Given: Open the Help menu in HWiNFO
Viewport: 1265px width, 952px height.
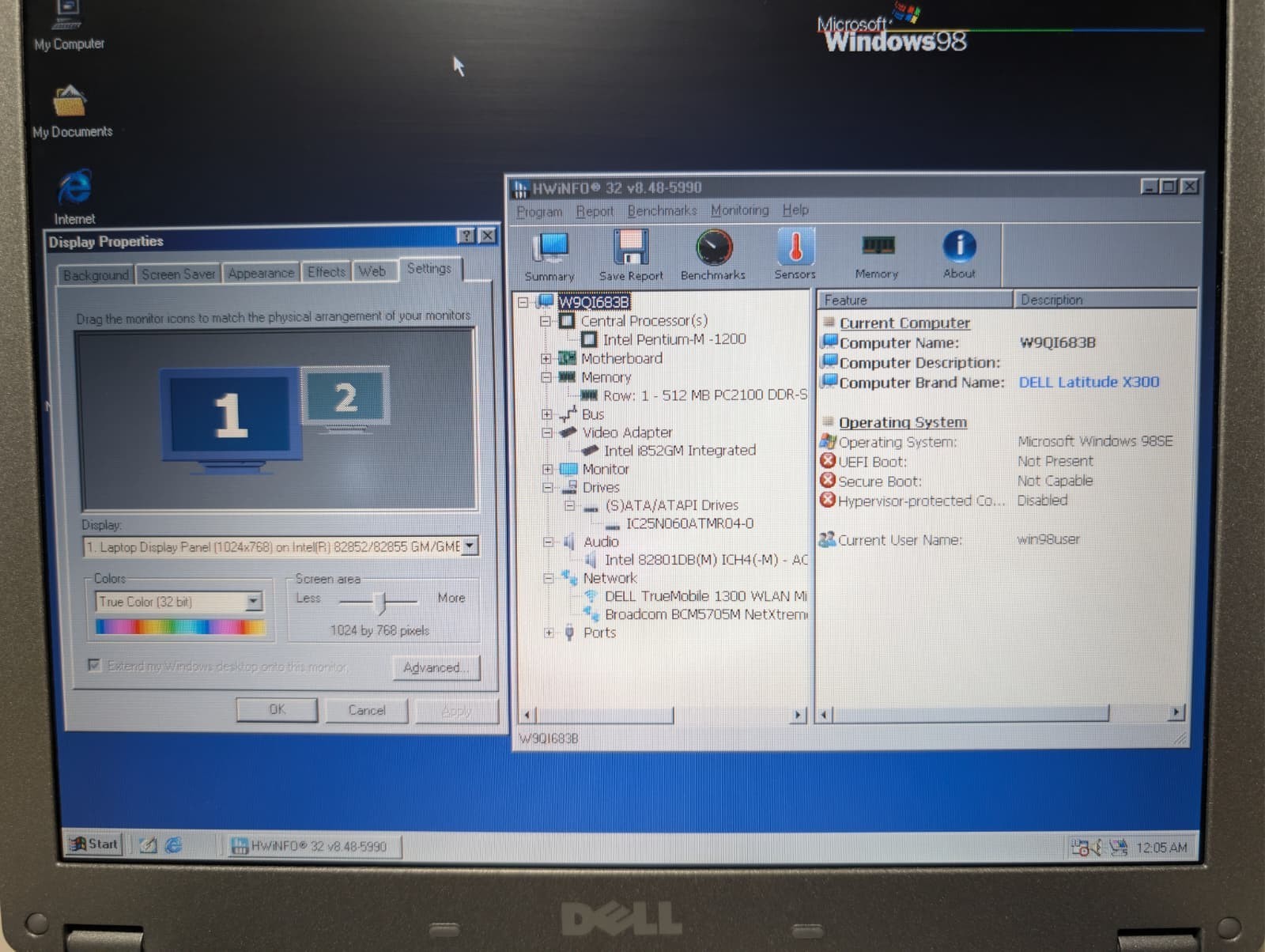Looking at the screenshot, I should (x=795, y=210).
